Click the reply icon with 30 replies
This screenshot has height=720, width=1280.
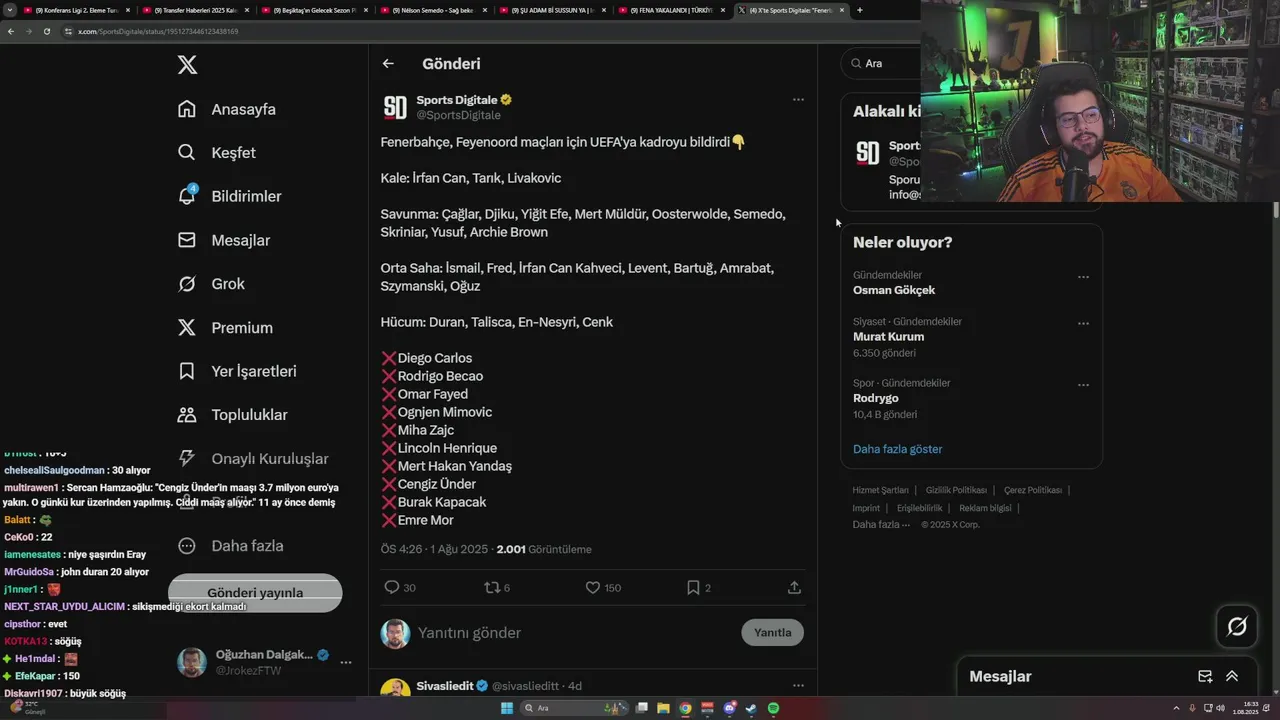(x=392, y=588)
